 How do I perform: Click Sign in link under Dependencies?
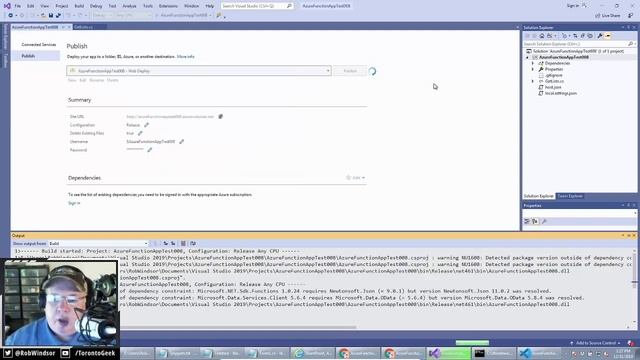tap(74, 203)
